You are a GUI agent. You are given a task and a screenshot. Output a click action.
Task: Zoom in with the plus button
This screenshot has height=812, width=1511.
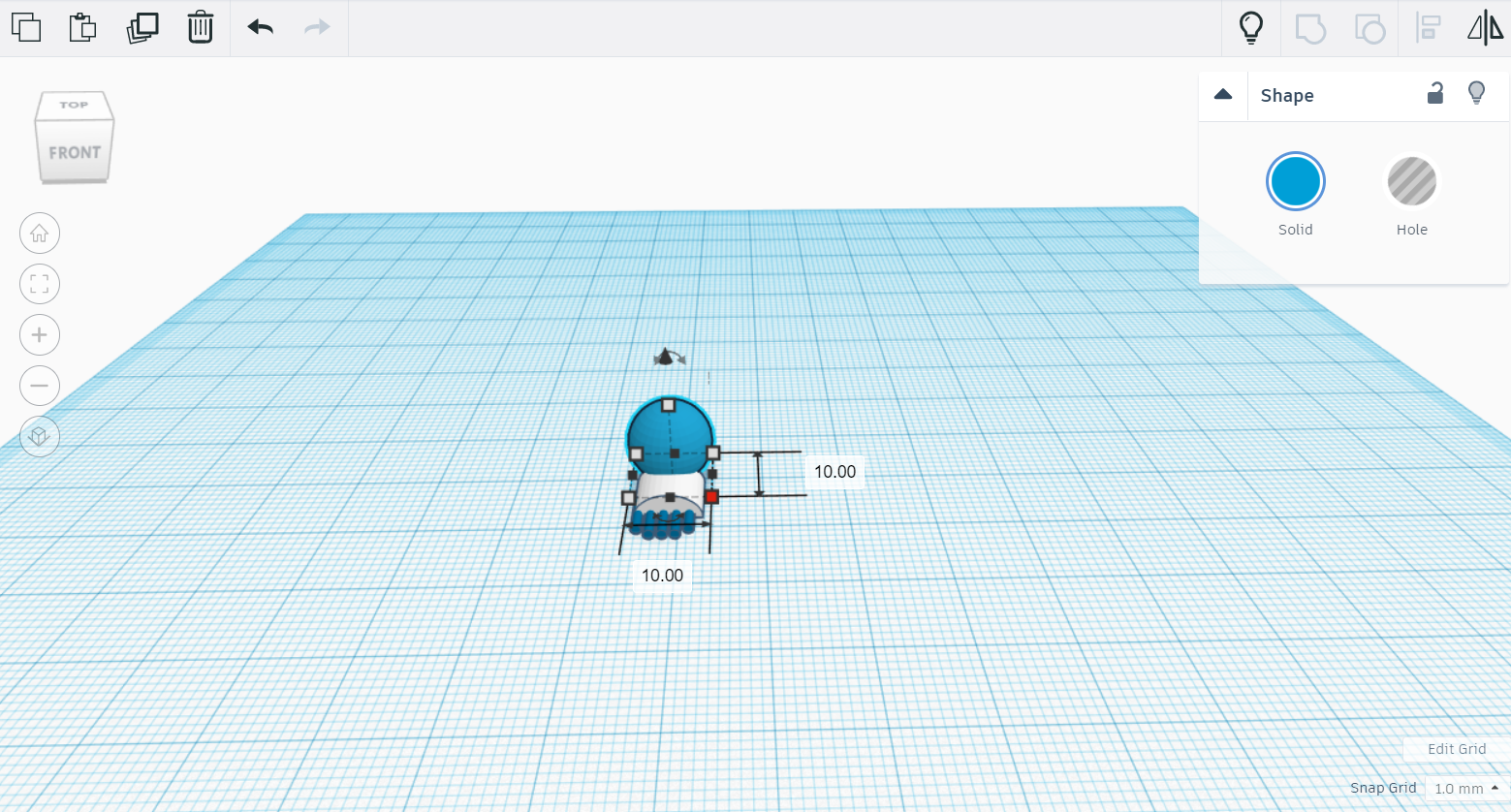(x=40, y=335)
